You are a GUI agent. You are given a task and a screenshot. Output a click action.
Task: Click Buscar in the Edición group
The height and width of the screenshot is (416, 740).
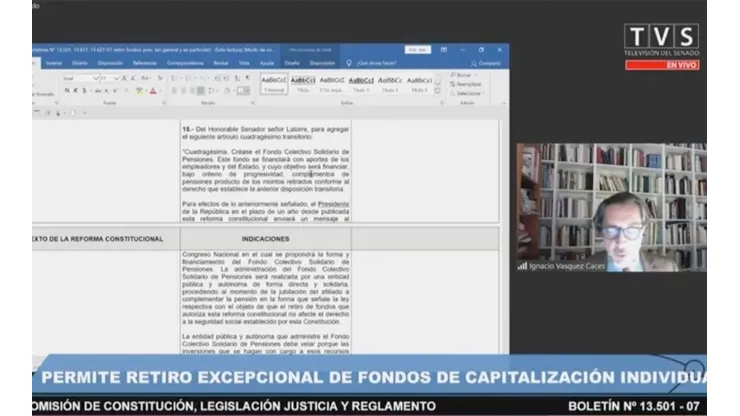pos(463,75)
